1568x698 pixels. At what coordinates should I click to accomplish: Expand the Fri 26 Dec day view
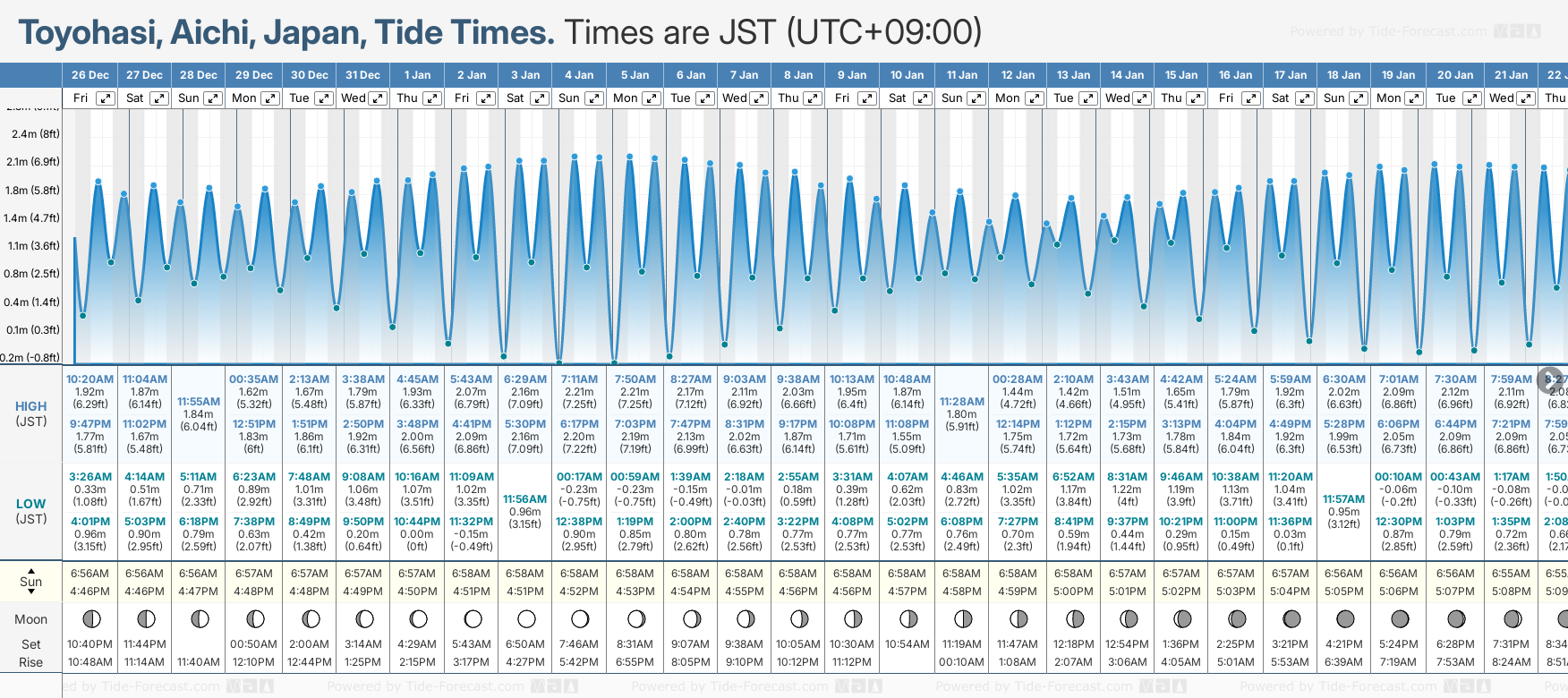point(106,98)
